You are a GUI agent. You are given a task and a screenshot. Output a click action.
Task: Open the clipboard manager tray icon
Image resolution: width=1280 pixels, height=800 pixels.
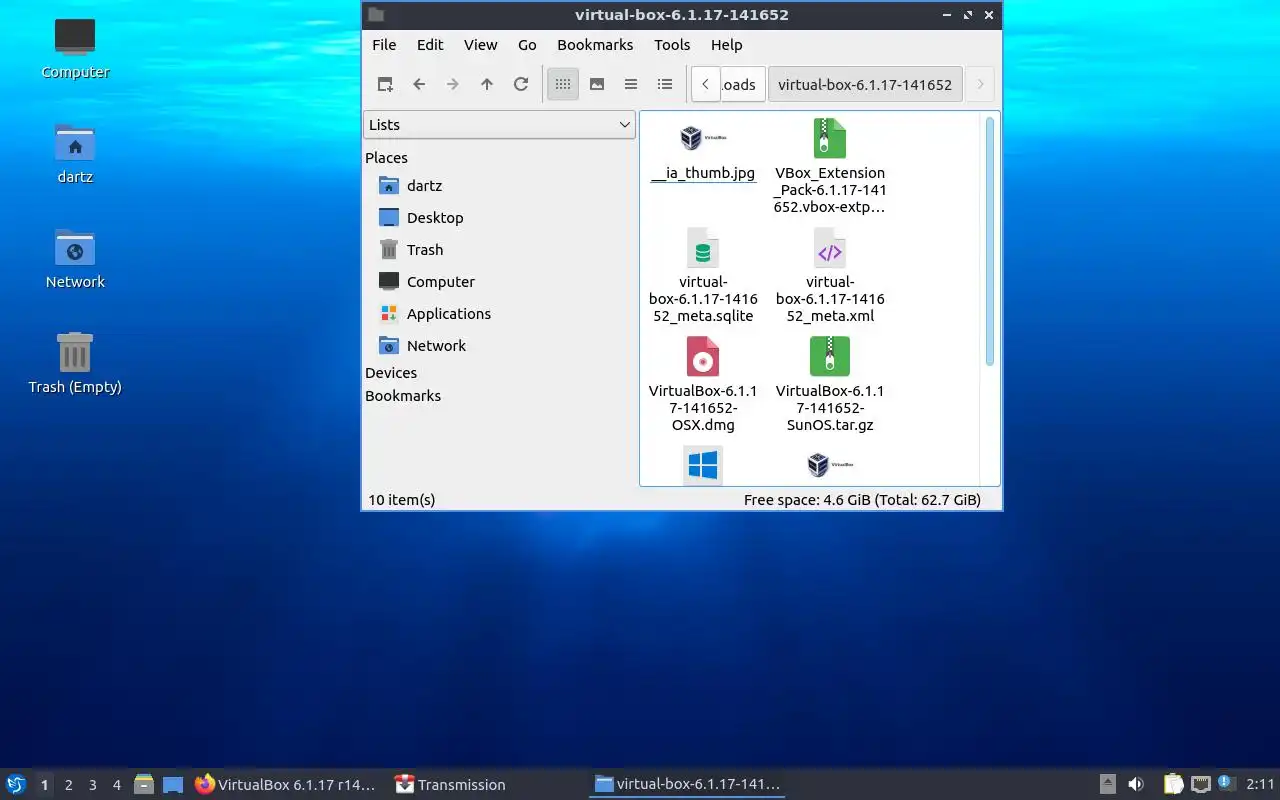coord(1173,785)
